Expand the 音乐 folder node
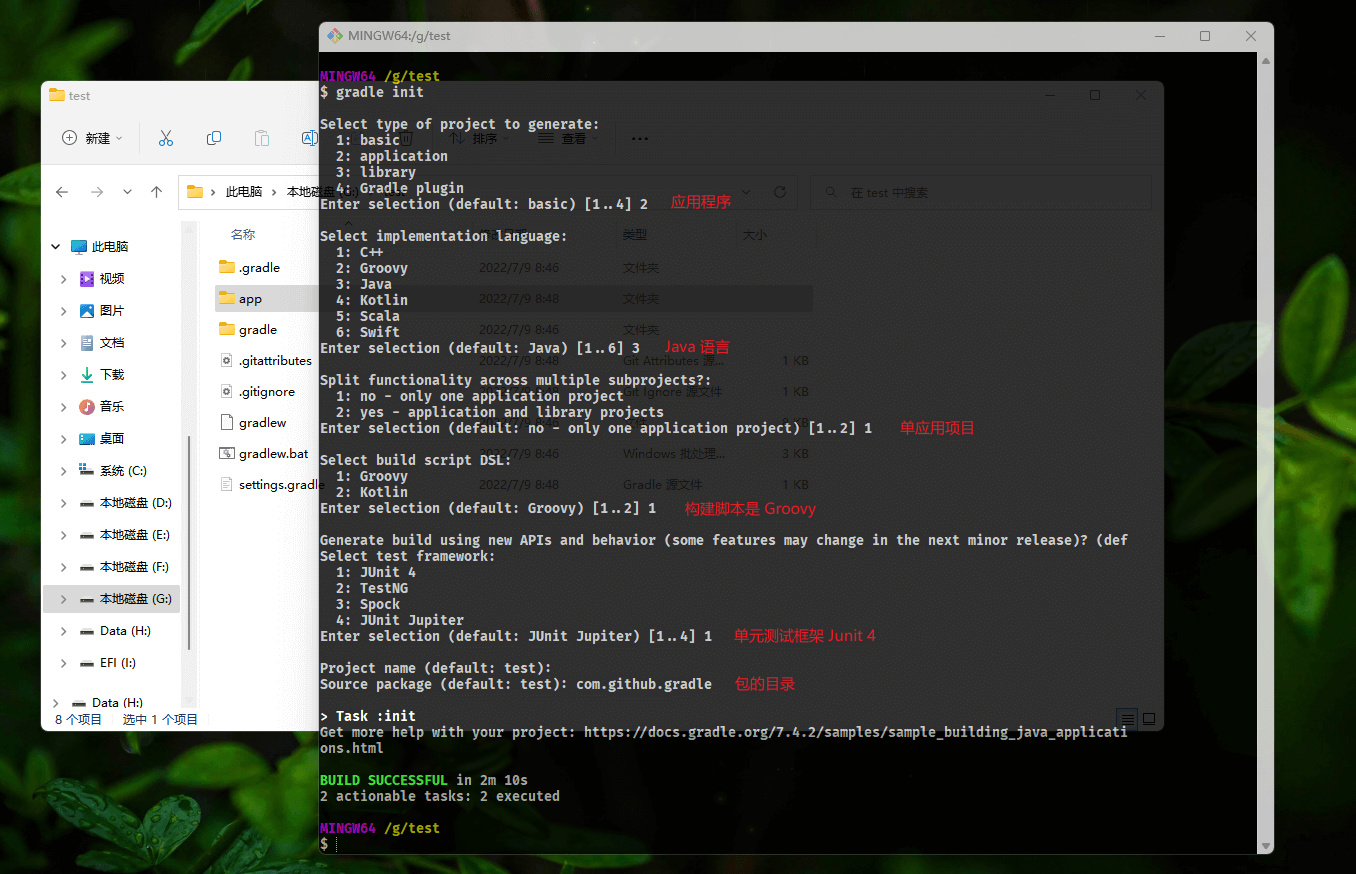1356x874 pixels. [x=64, y=407]
